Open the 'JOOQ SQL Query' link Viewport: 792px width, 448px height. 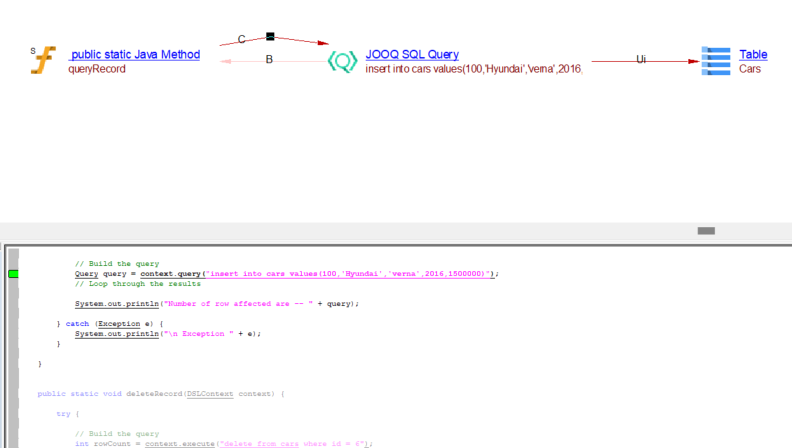[411, 54]
